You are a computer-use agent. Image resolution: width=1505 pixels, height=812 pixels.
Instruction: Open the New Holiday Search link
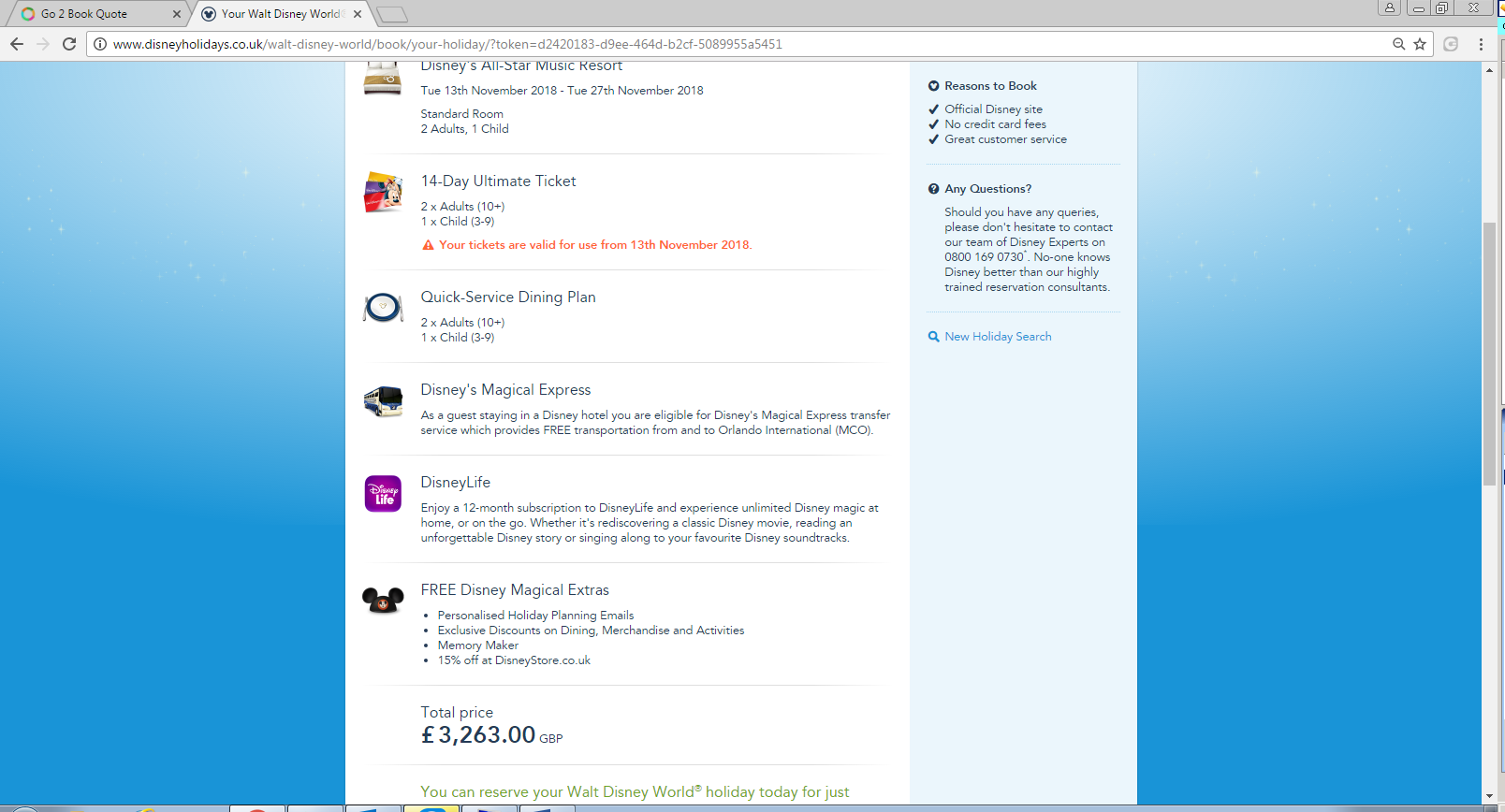(998, 337)
